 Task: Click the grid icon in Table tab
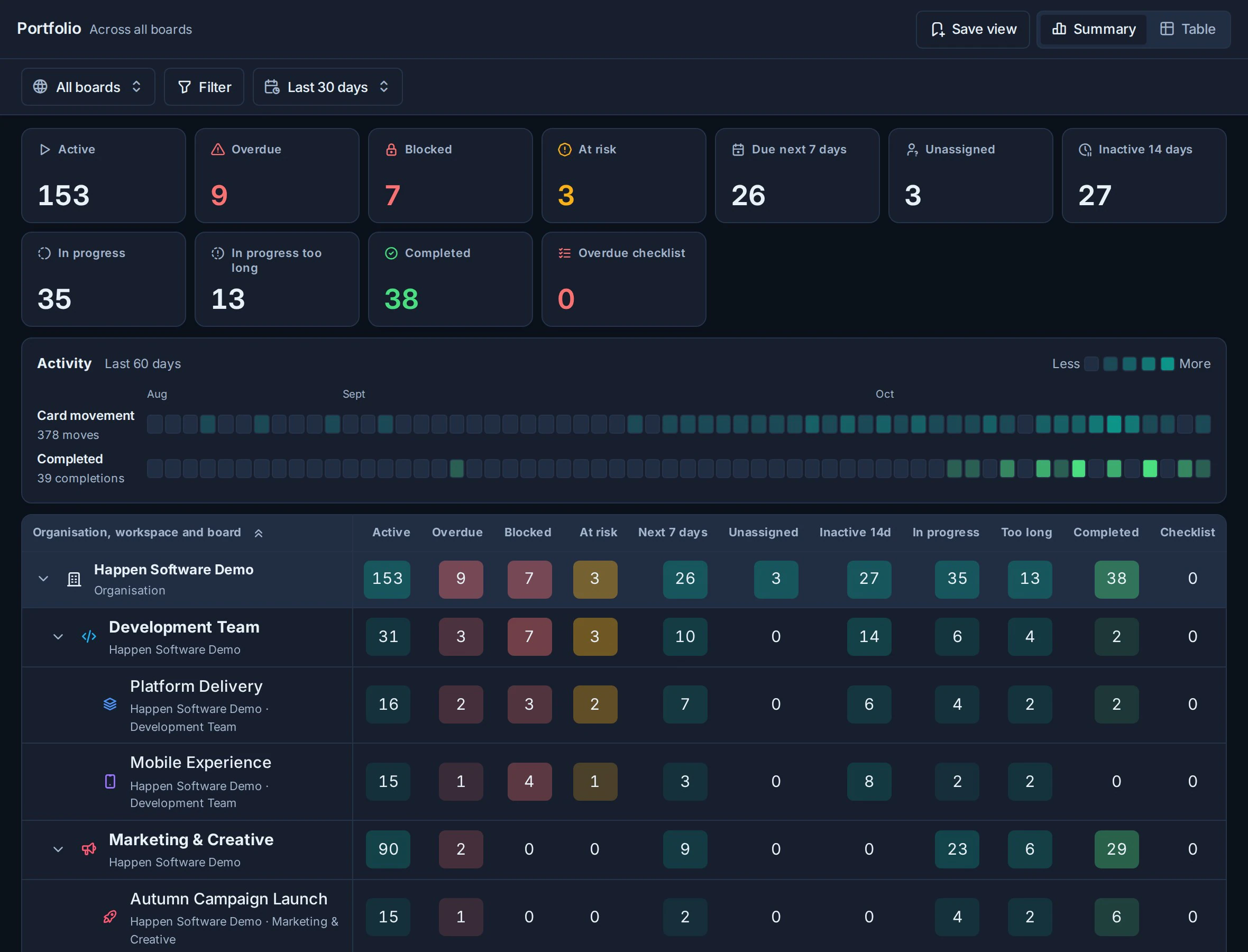(1167, 29)
